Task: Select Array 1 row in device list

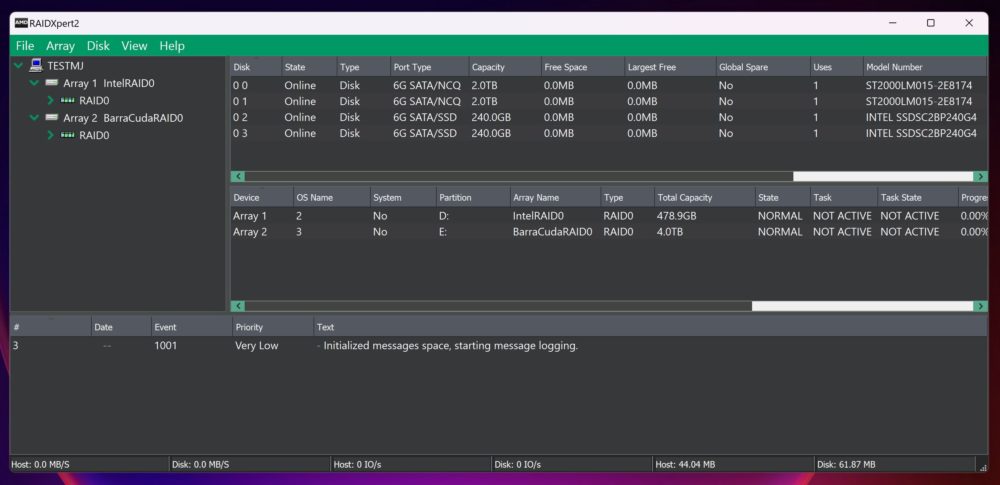Action: (x=608, y=216)
